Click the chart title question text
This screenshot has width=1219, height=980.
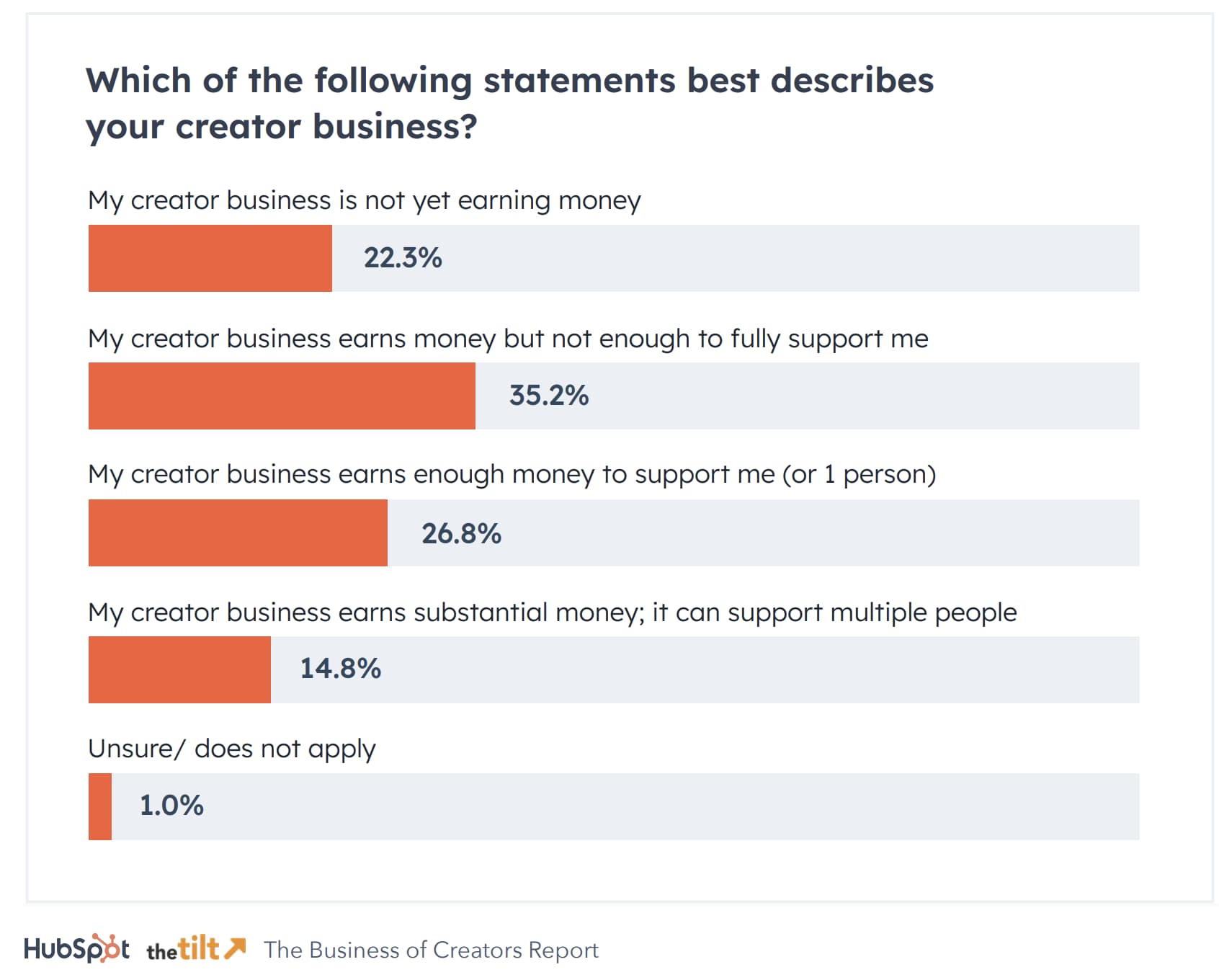pyautogui.click(x=509, y=103)
